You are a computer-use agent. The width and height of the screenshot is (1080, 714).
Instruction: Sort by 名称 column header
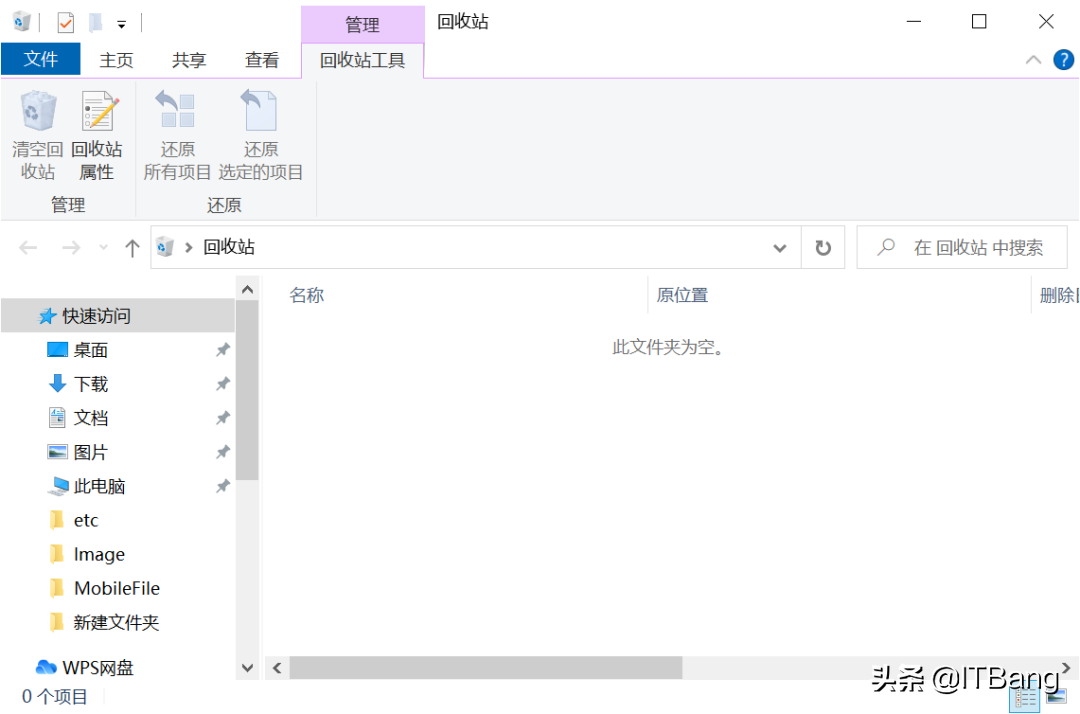307,295
